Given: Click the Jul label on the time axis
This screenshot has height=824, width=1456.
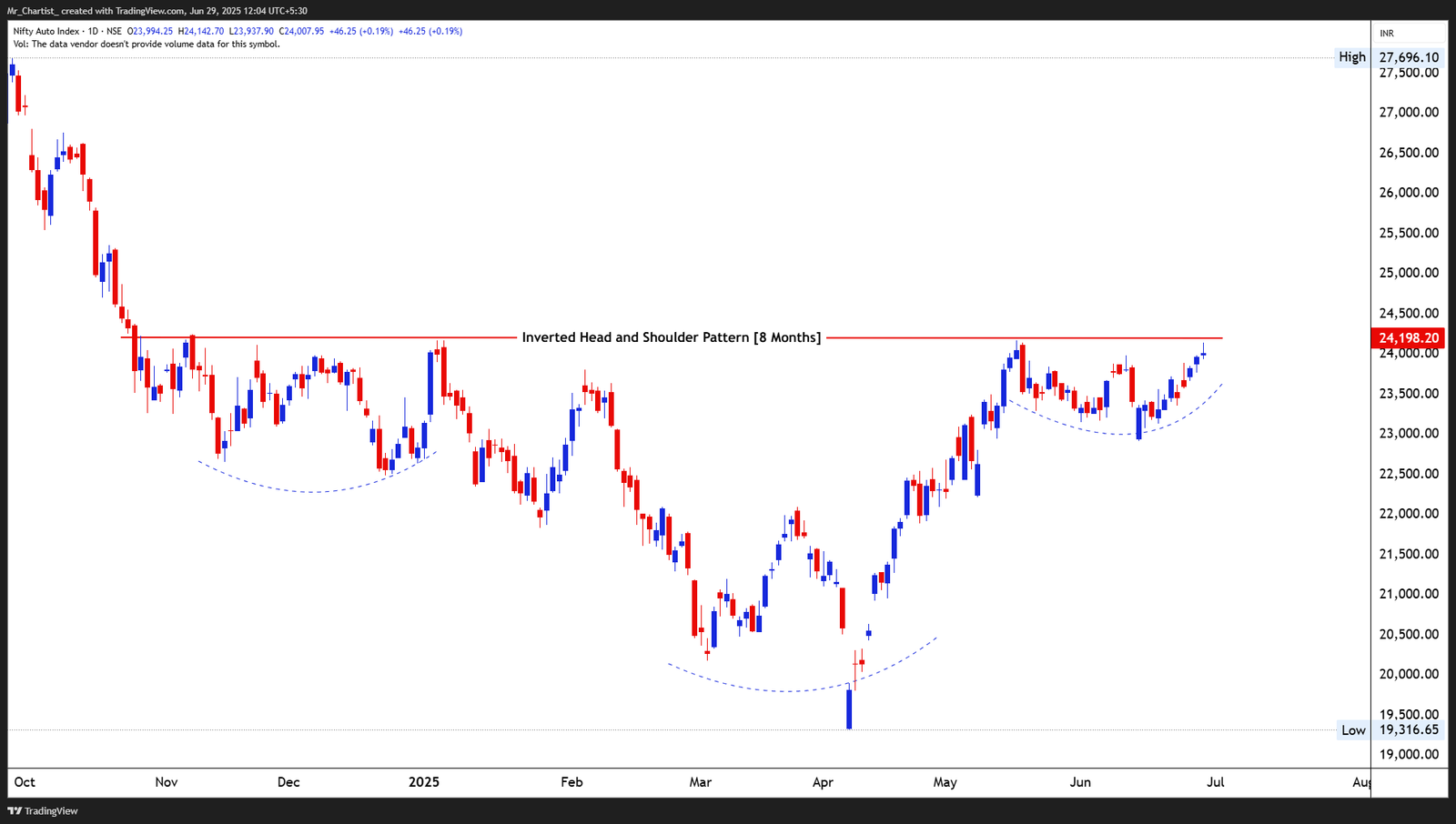Looking at the screenshot, I should pos(1216,782).
